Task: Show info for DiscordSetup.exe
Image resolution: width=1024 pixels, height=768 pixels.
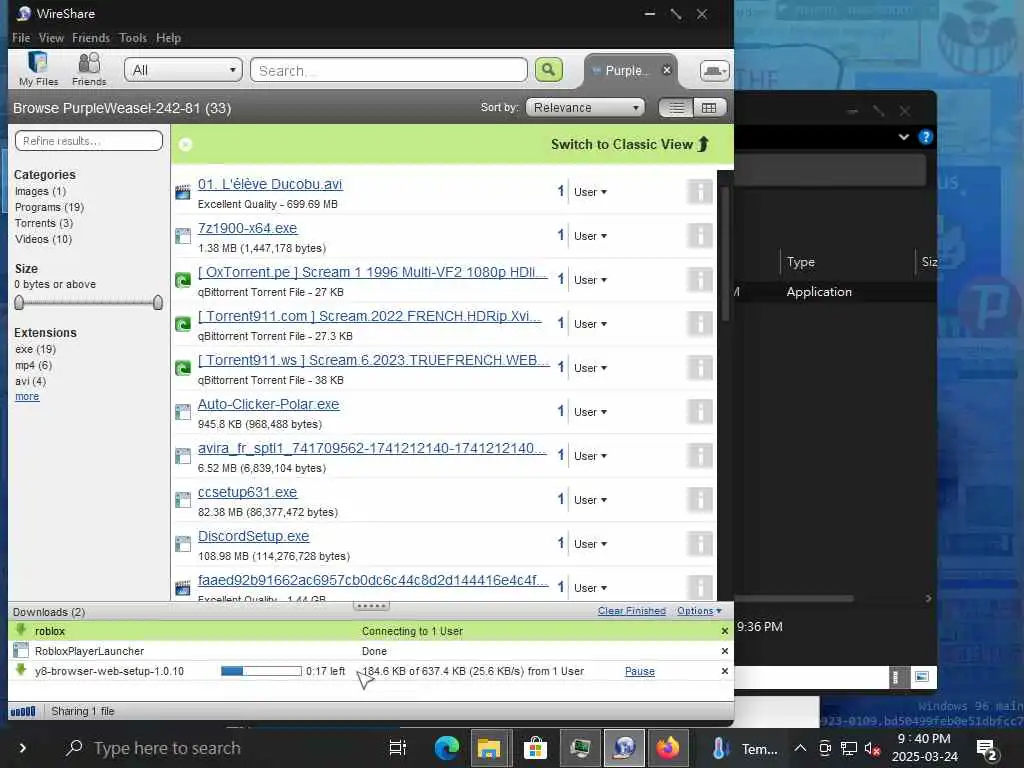Action: [700, 543]
